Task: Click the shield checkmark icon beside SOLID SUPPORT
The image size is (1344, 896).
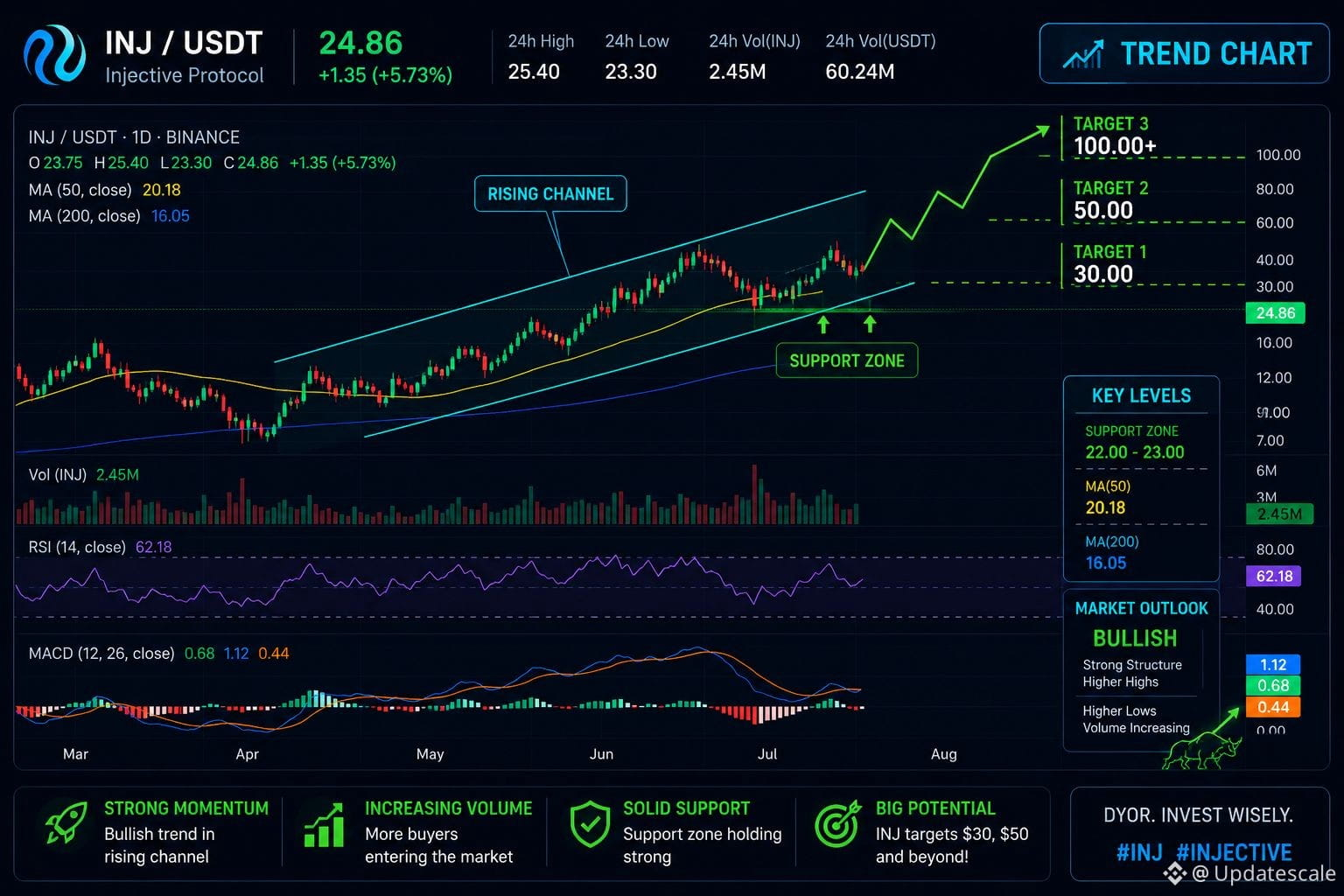Action: point(590,824)
